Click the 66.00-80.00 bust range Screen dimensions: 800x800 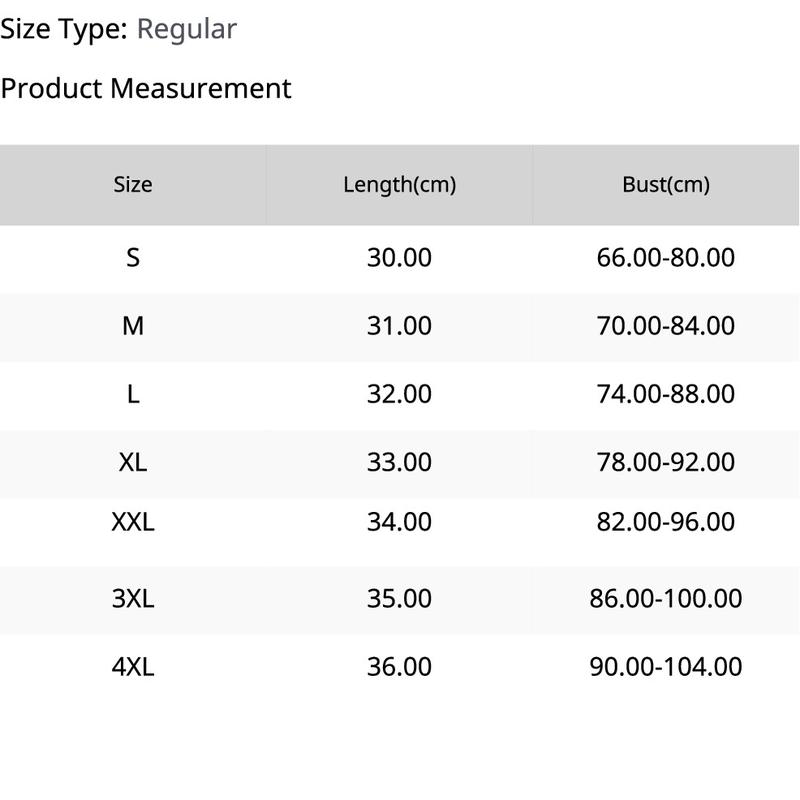tap(666, 258)
